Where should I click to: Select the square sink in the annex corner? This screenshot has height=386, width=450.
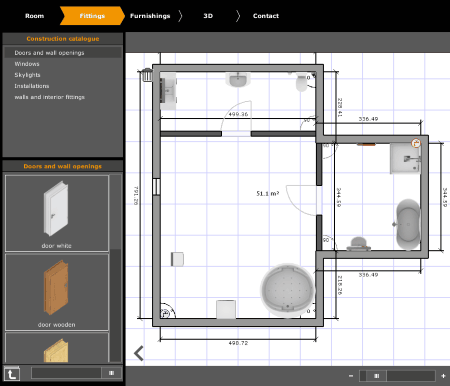[405, 159]
